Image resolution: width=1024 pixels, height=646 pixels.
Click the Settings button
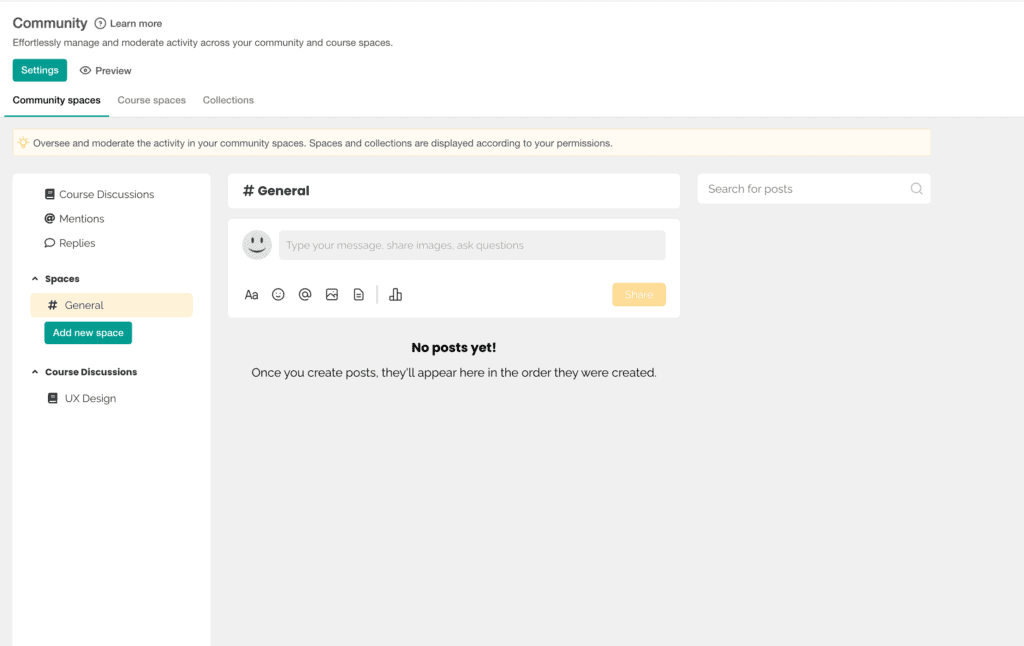click(40, 71)
